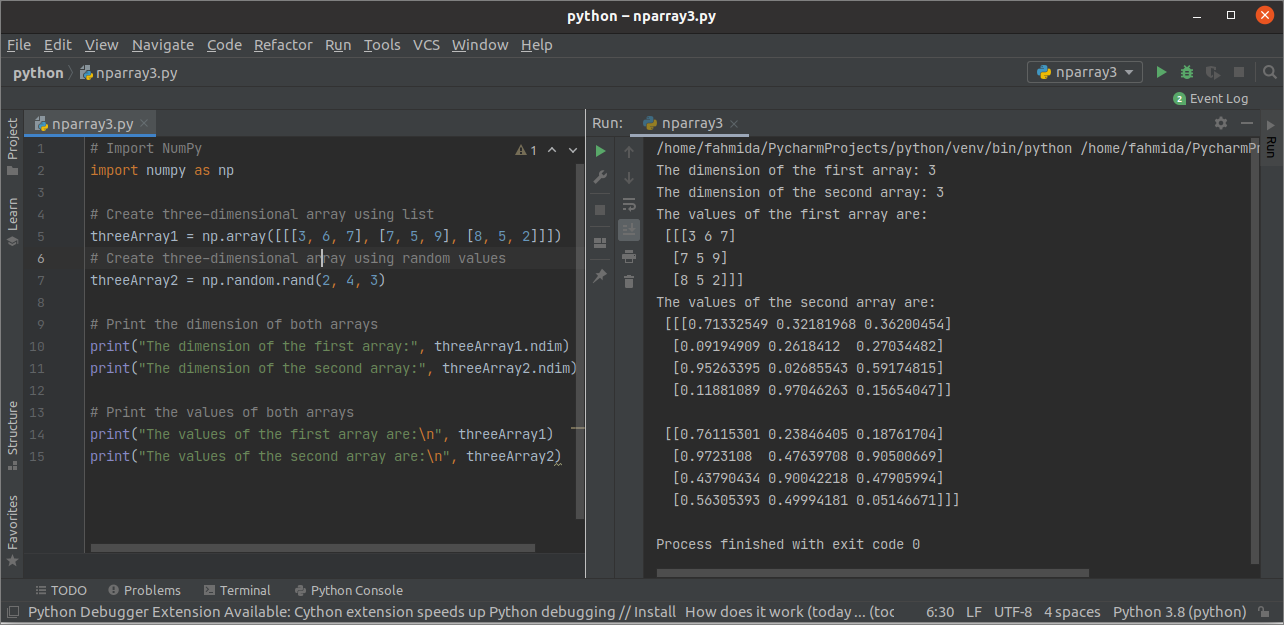This screenshot has height=625, width=1284.
Task: Open the Refactor menu
Action: tap(283, 45)
